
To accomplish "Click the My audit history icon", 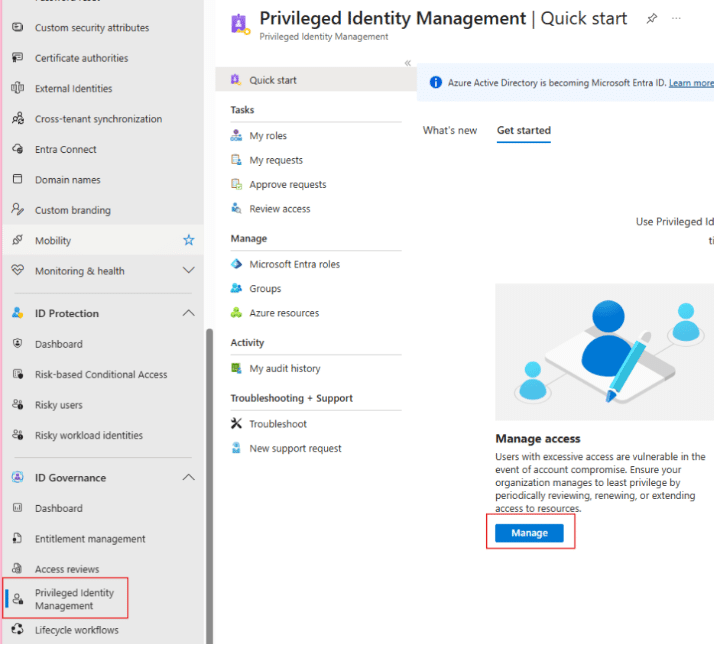I will point(236,368).
